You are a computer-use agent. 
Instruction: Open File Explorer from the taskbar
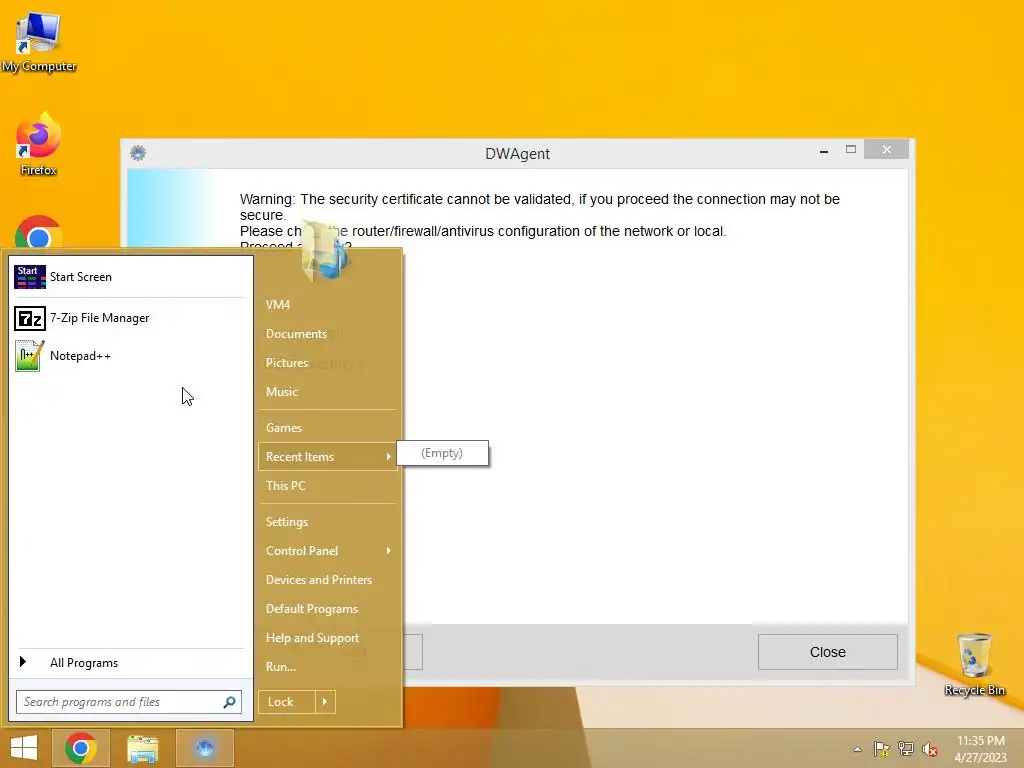click(143, 748)
